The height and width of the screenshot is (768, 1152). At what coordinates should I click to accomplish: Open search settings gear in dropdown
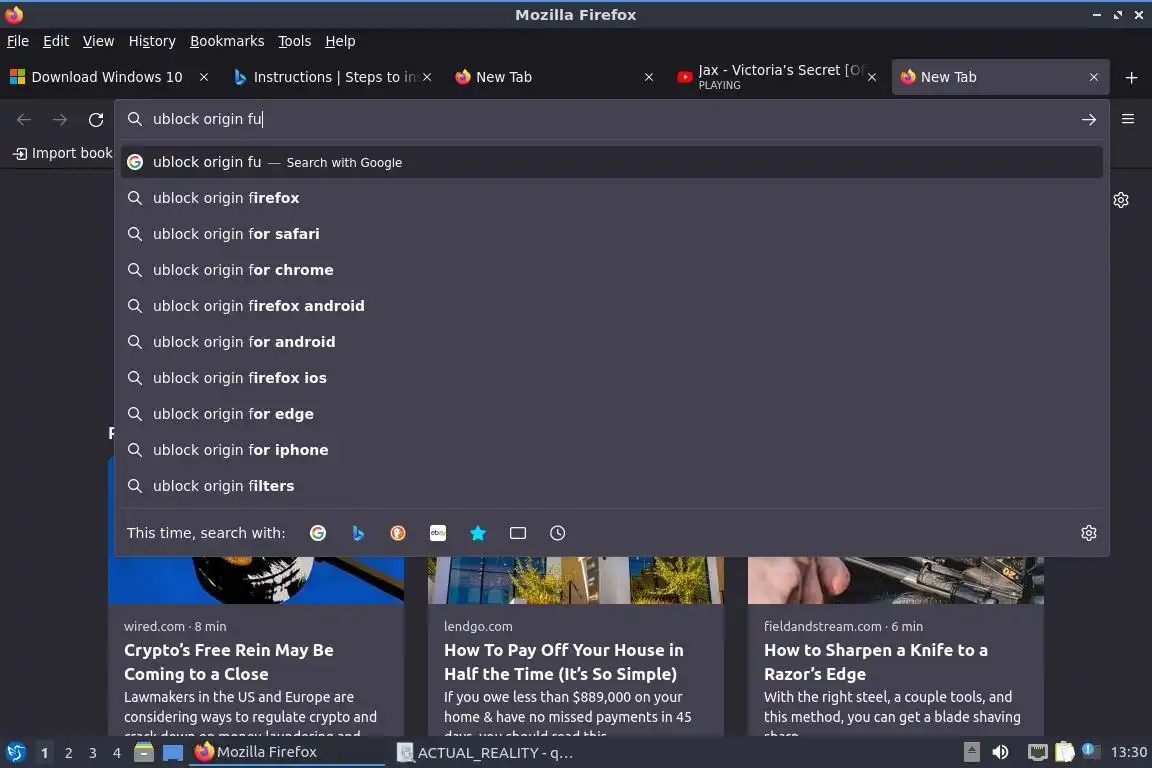click(1089, 533)
